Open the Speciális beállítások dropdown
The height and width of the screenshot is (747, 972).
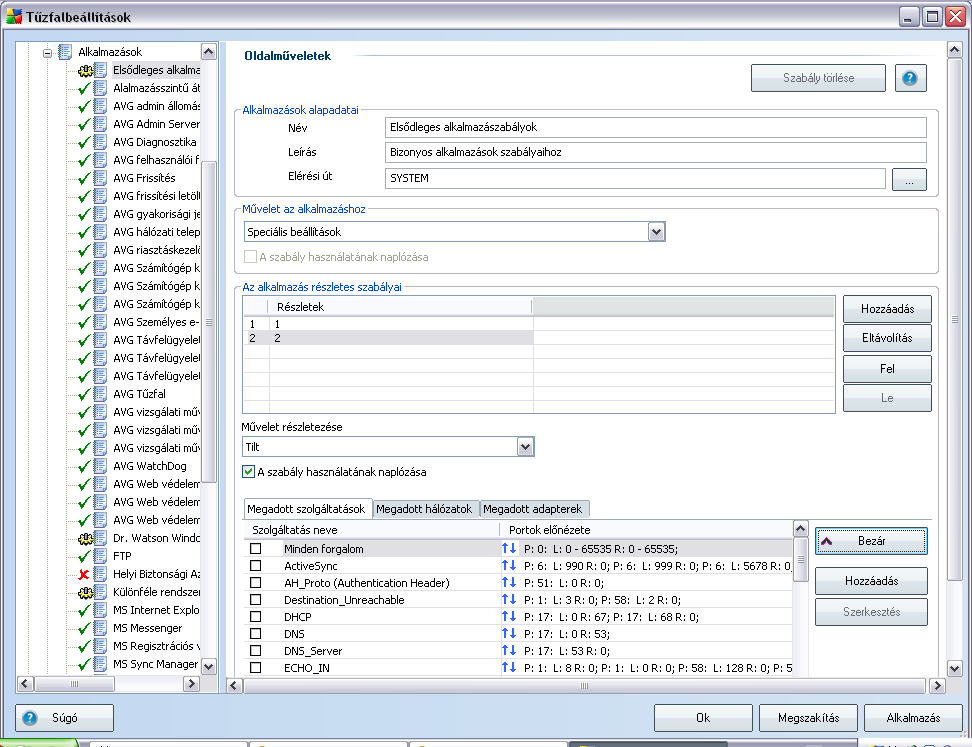pyautogui.click(x=656, y=232)
